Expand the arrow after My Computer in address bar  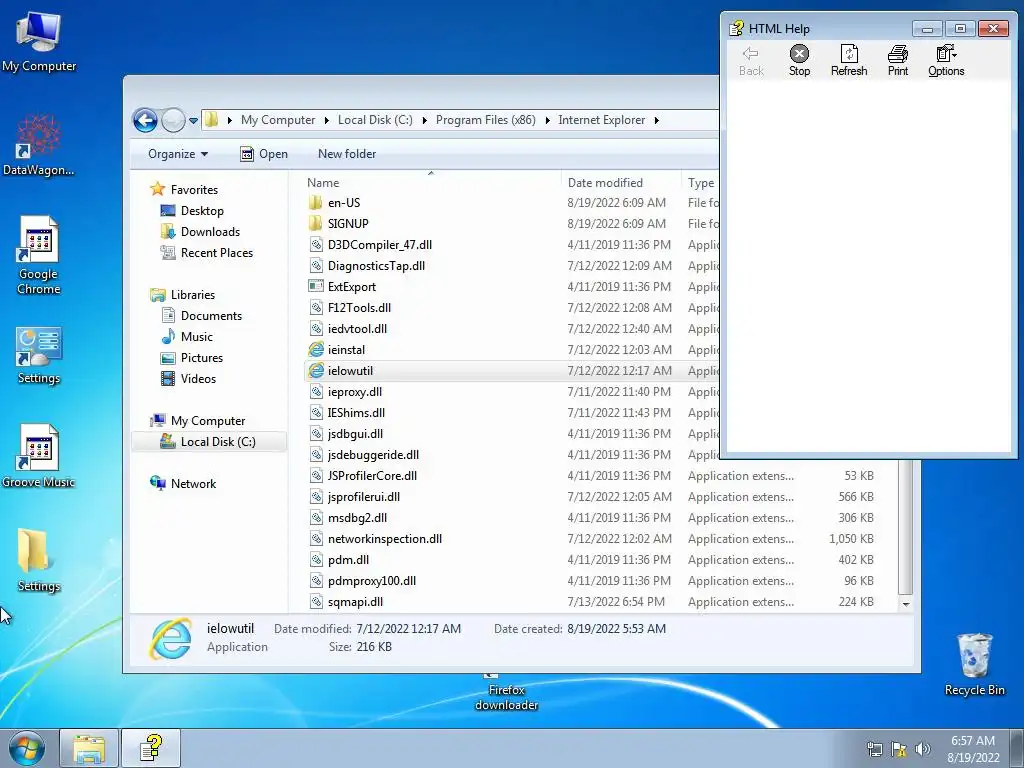pos(327,120)
